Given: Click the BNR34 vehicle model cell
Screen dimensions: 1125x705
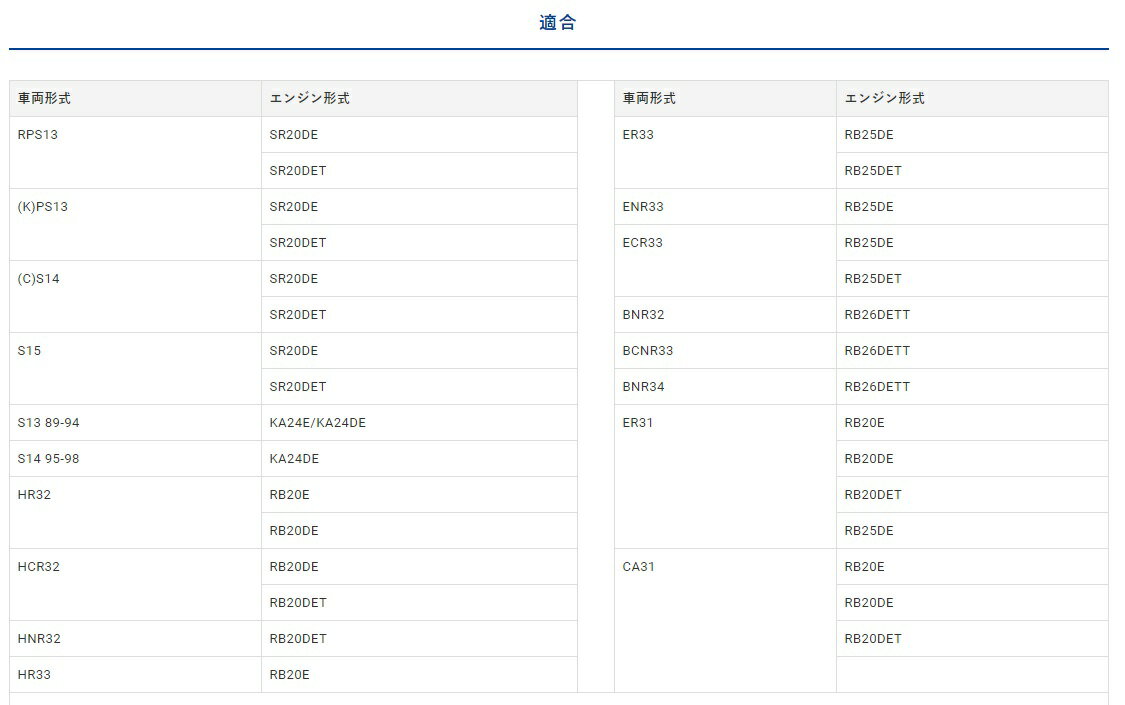Looking at the screenshot, I should coord(643,387).
